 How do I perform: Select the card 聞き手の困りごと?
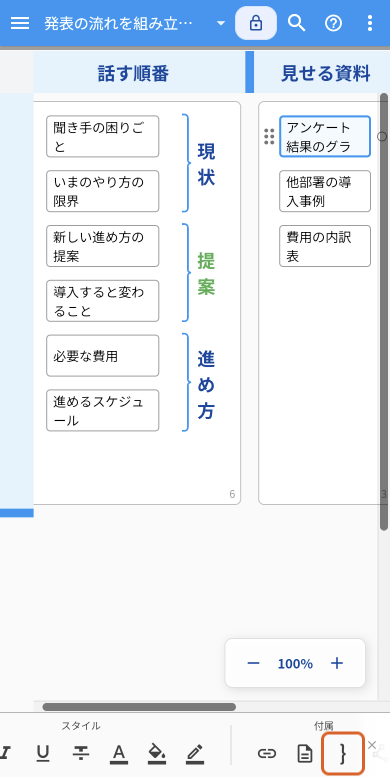(x=103, y=136)
